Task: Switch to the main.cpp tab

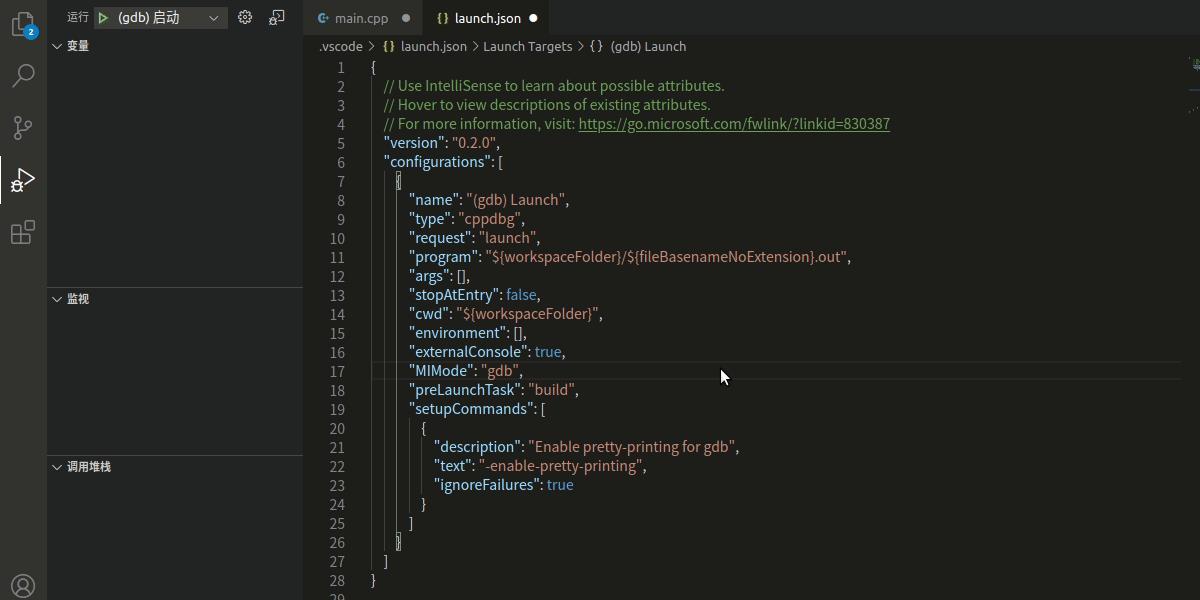Action: [360, 17]
